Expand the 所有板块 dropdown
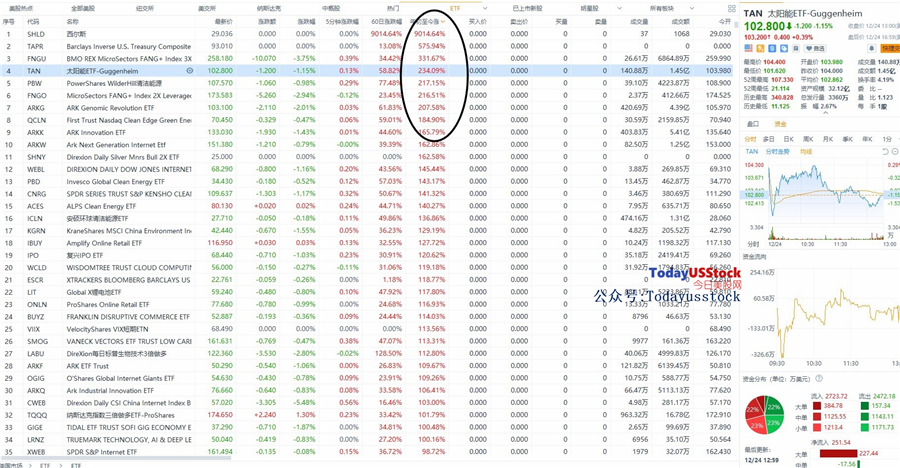This screenshot has height=468, width=900. click(692, 9)
